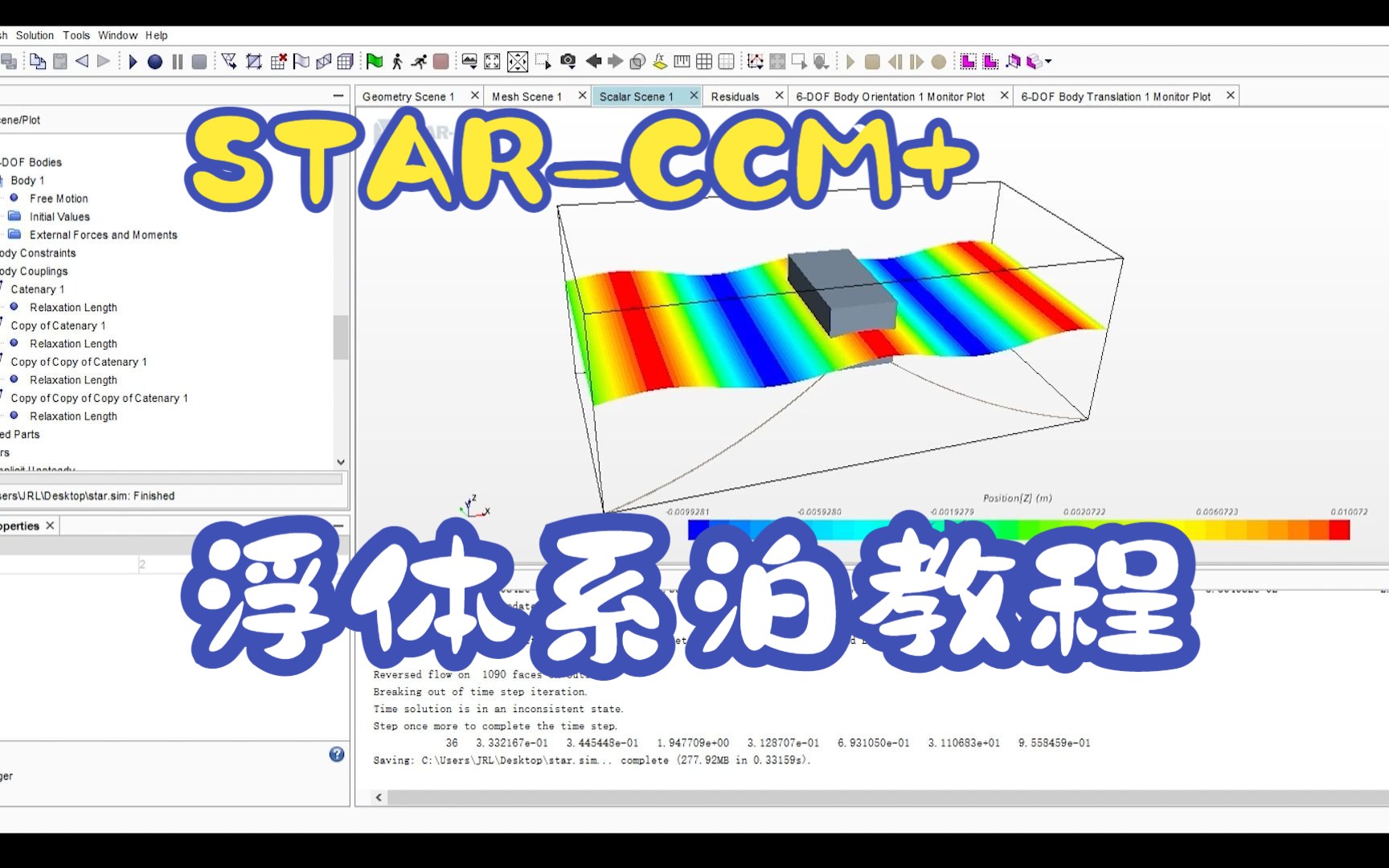This screenshot has width=1389, height=868.
Task: Click the Stop Iterating reddish square icon
Action: point(440,61)
